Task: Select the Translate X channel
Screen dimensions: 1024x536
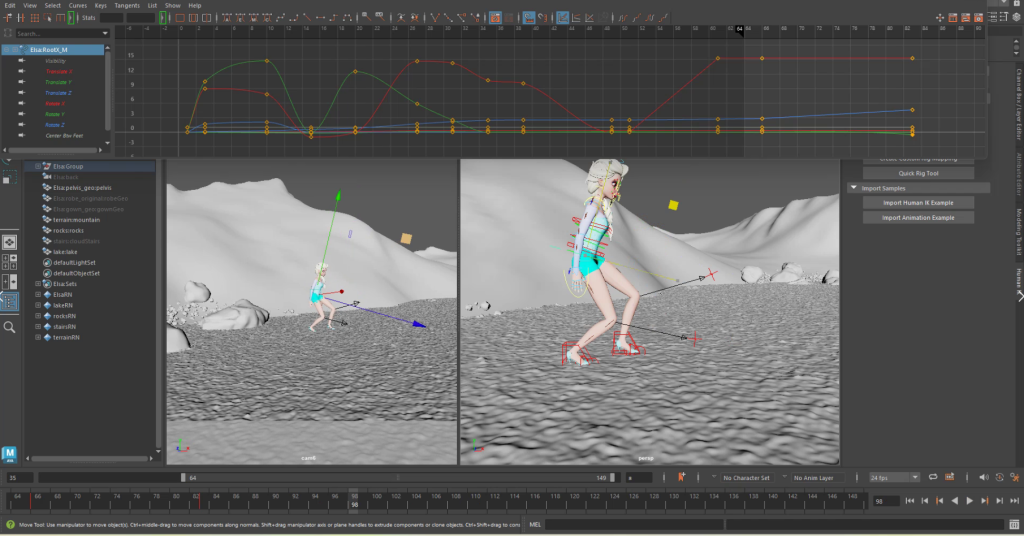Action: click(x=59, y=72)
